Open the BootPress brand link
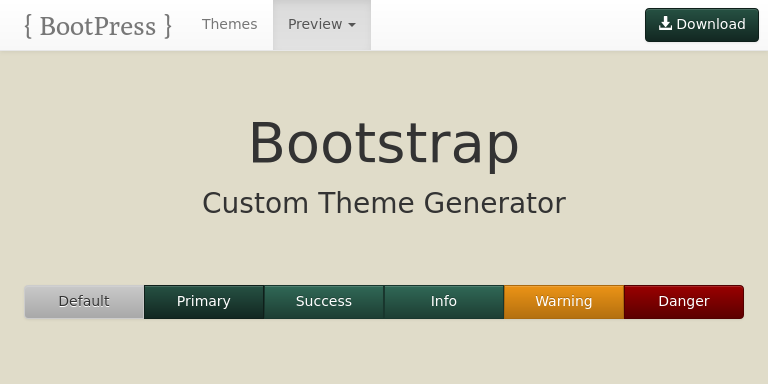 coord(98,25)
